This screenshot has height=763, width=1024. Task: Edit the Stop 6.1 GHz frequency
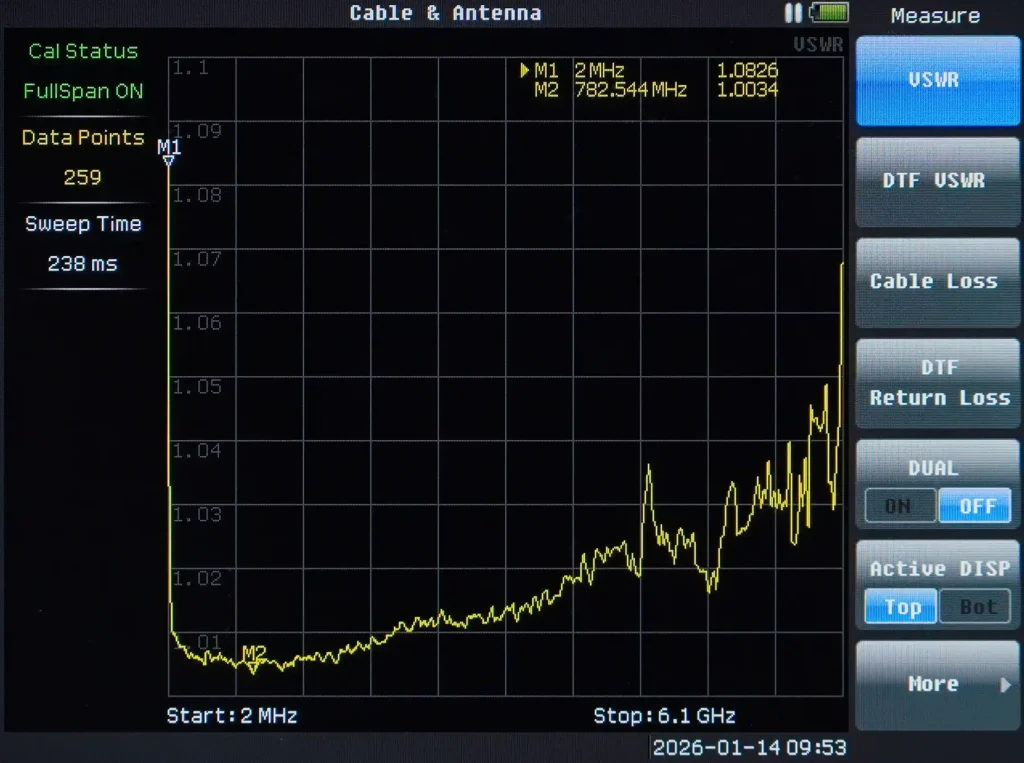pyautogui.click(x=664, y=716)
